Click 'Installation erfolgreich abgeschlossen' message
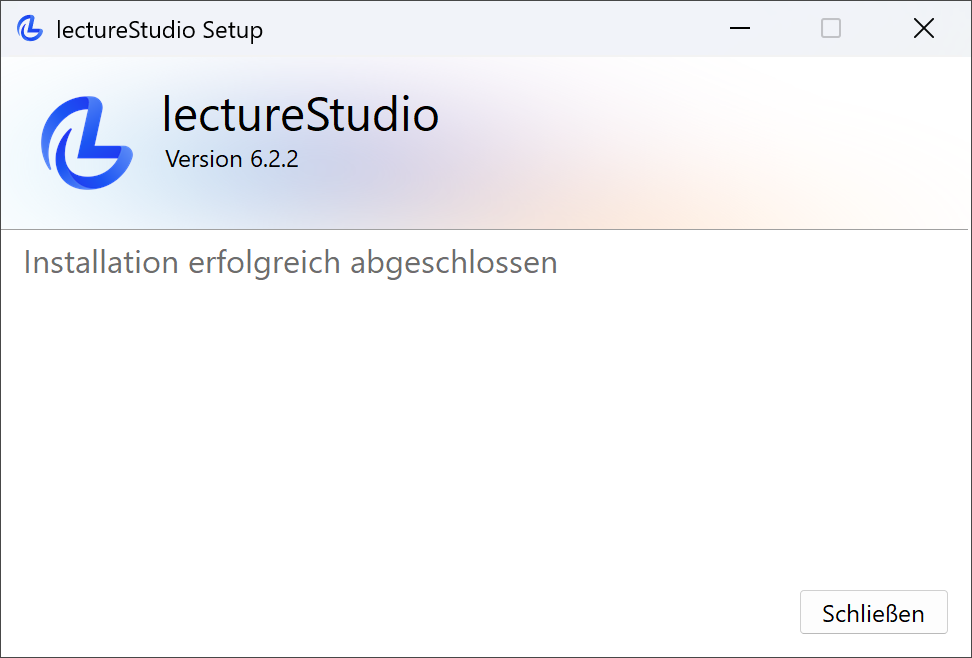Screen dimensions: 972x658 tap(289, 262)
